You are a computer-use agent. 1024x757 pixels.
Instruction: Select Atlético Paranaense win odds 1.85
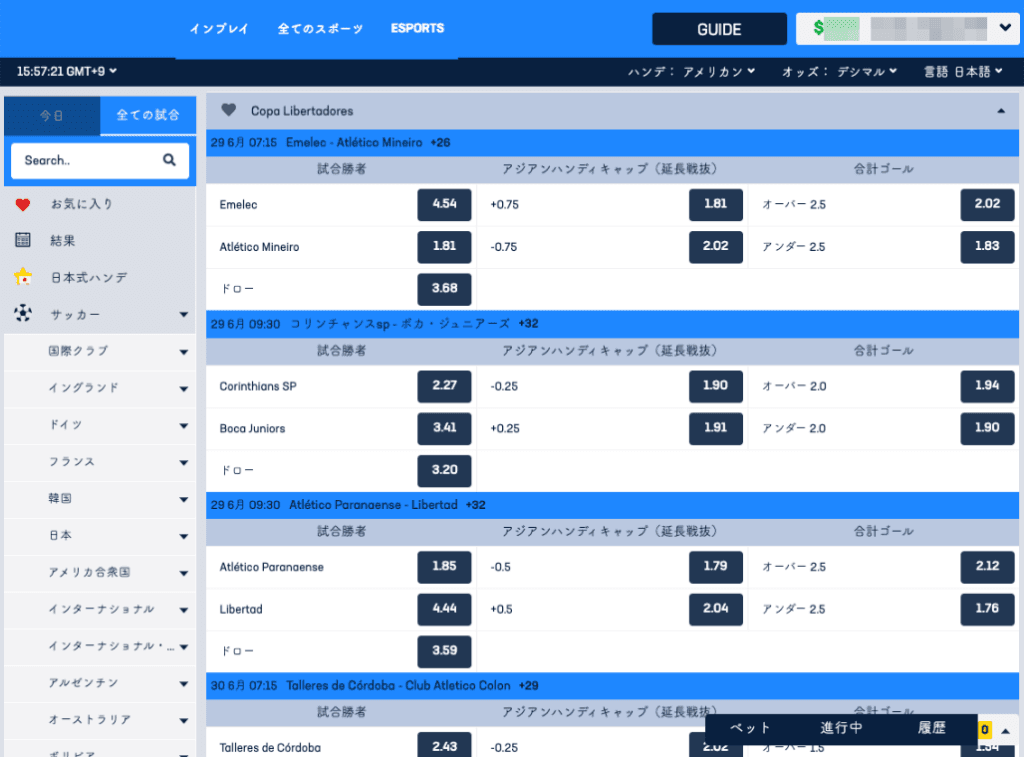(444, 567)
